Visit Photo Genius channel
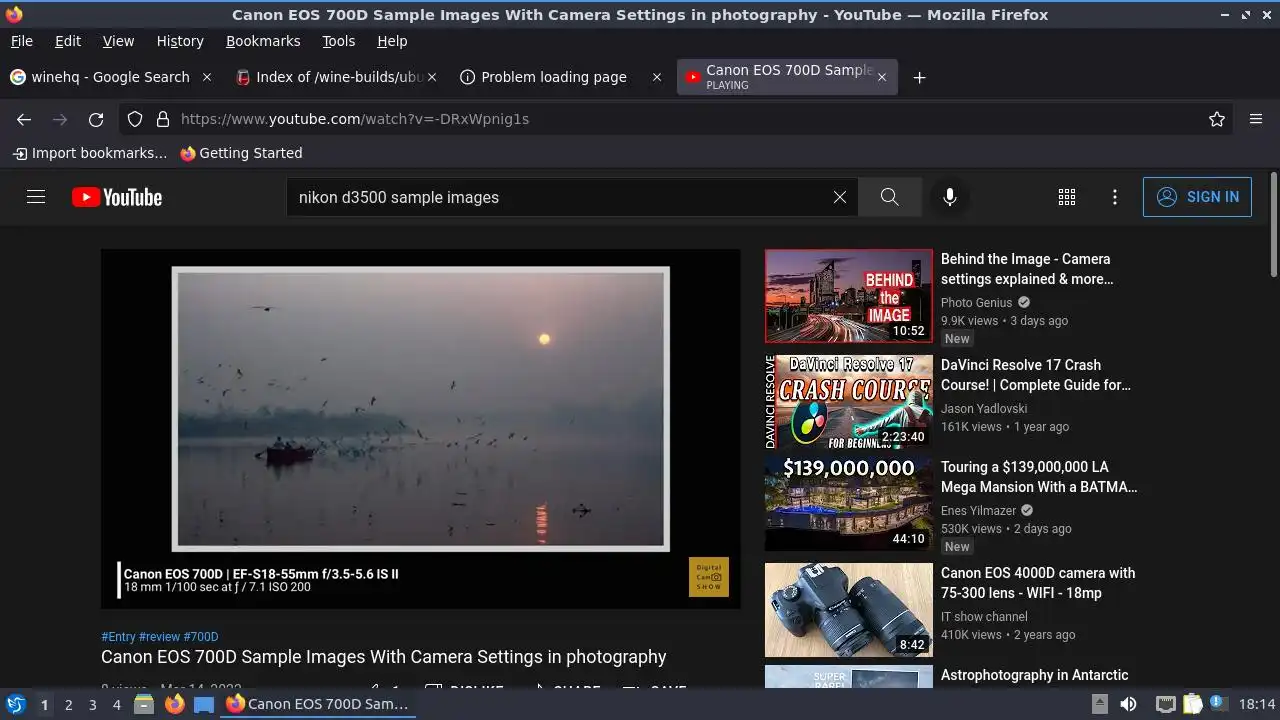 tap(977, 302)
